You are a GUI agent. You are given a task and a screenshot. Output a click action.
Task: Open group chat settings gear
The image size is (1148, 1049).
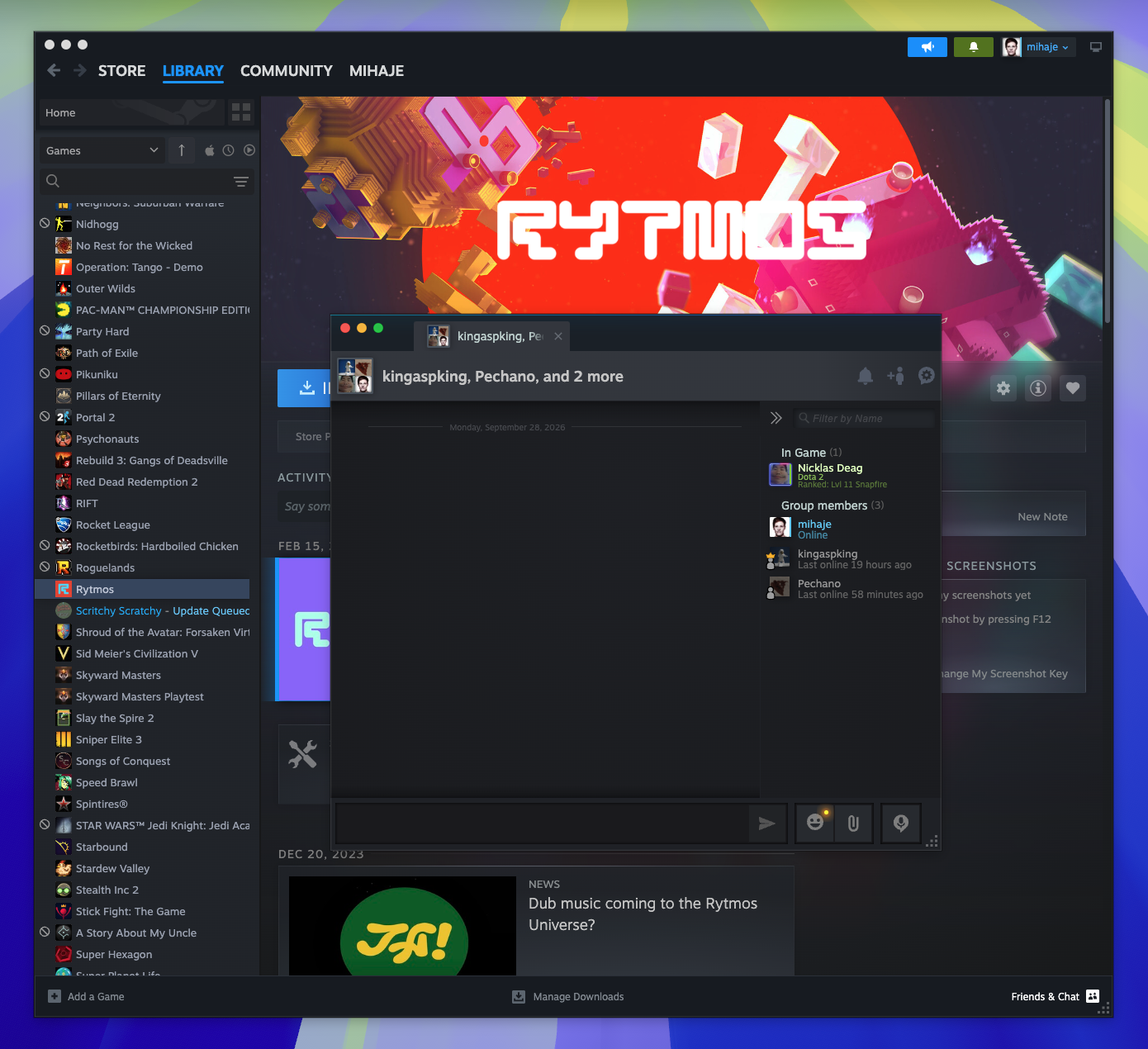(927, 376)
